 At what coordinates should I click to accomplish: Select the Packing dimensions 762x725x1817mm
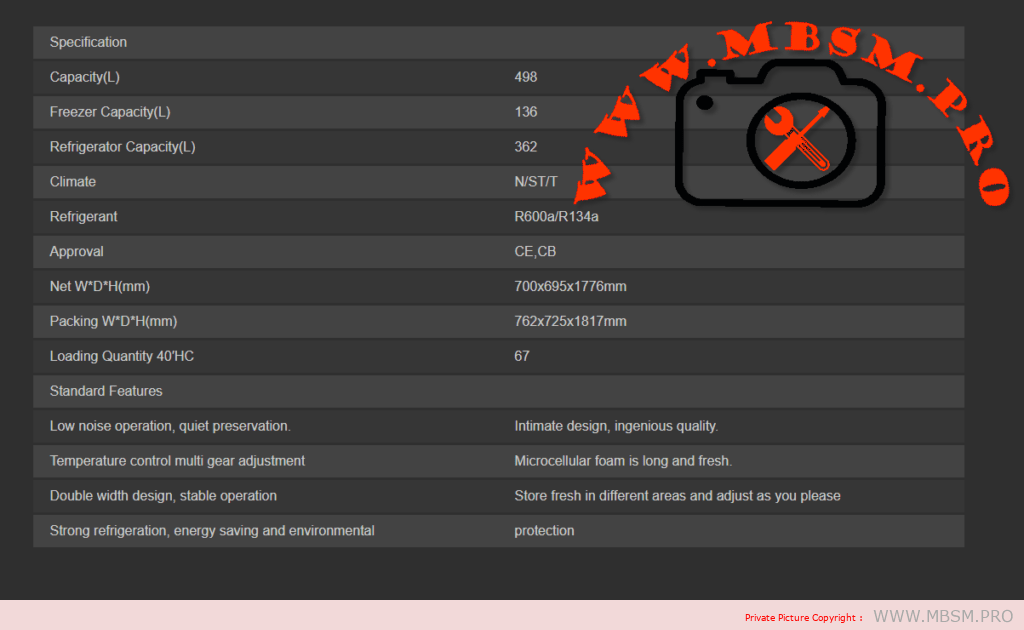click(x=570, y=321)
